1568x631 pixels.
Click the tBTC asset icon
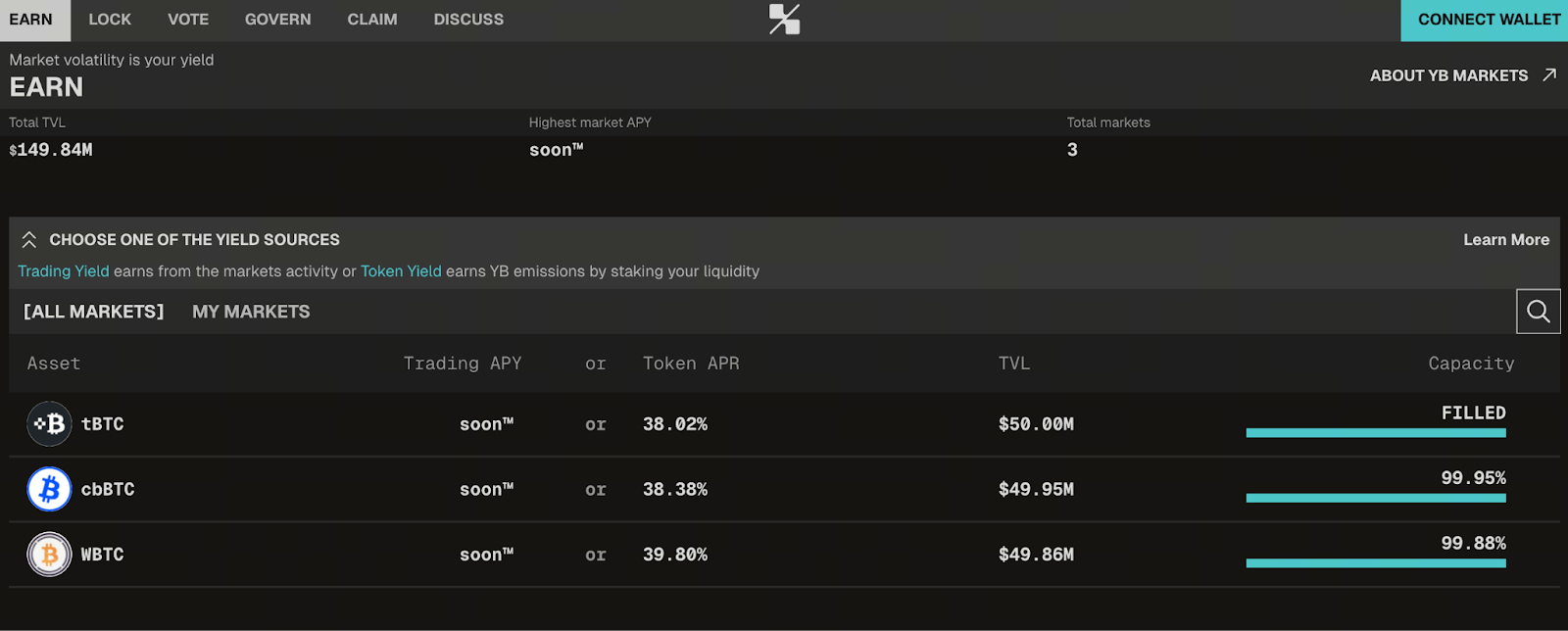(49, 424)
